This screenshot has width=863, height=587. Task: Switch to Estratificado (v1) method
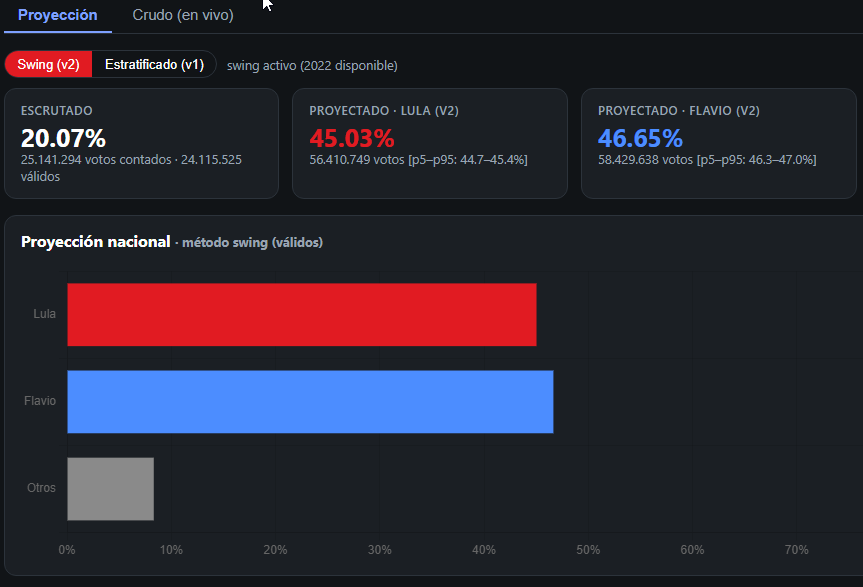coord(154,64)
